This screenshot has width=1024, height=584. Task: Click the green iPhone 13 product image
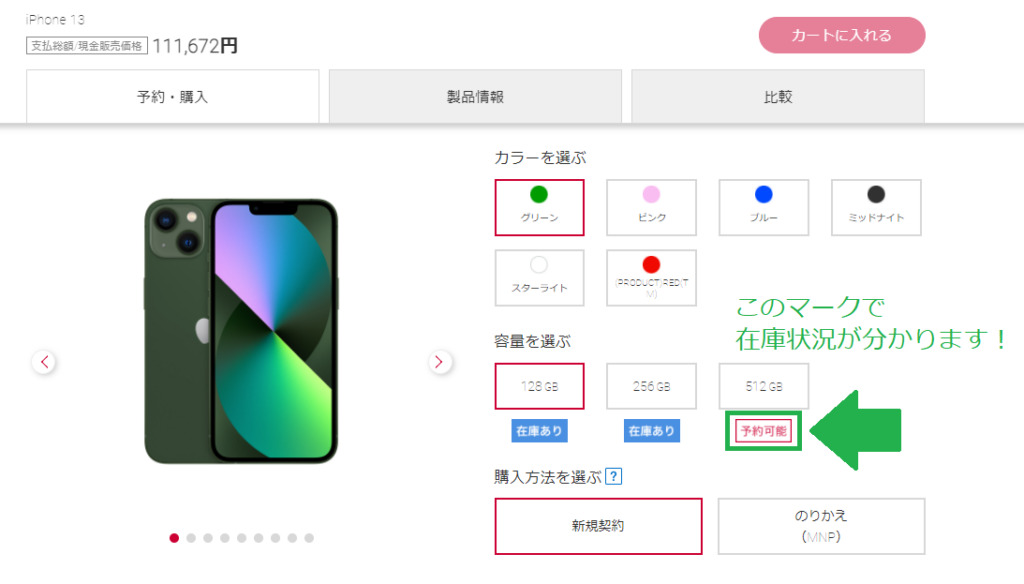[241, 331]
